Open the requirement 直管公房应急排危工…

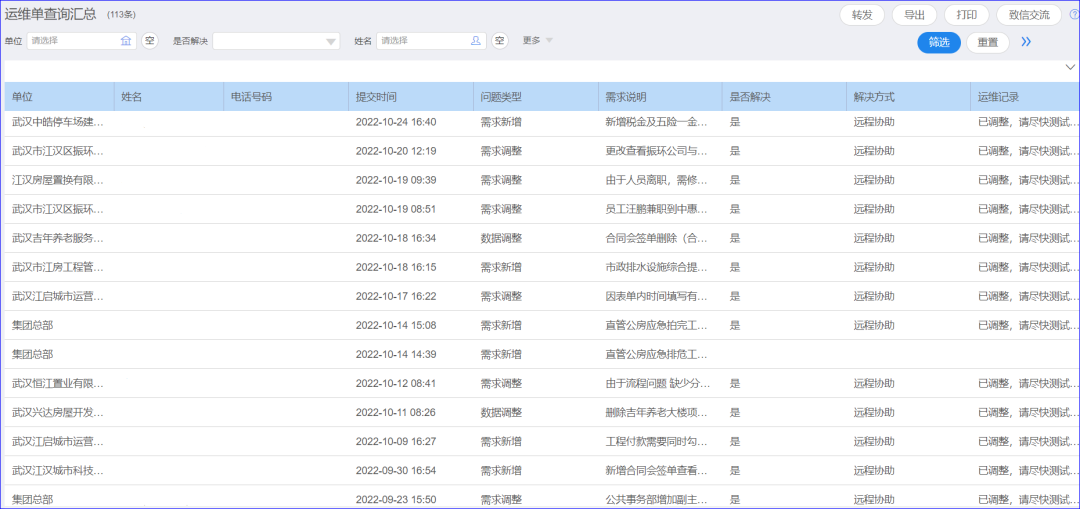[656, 354]
